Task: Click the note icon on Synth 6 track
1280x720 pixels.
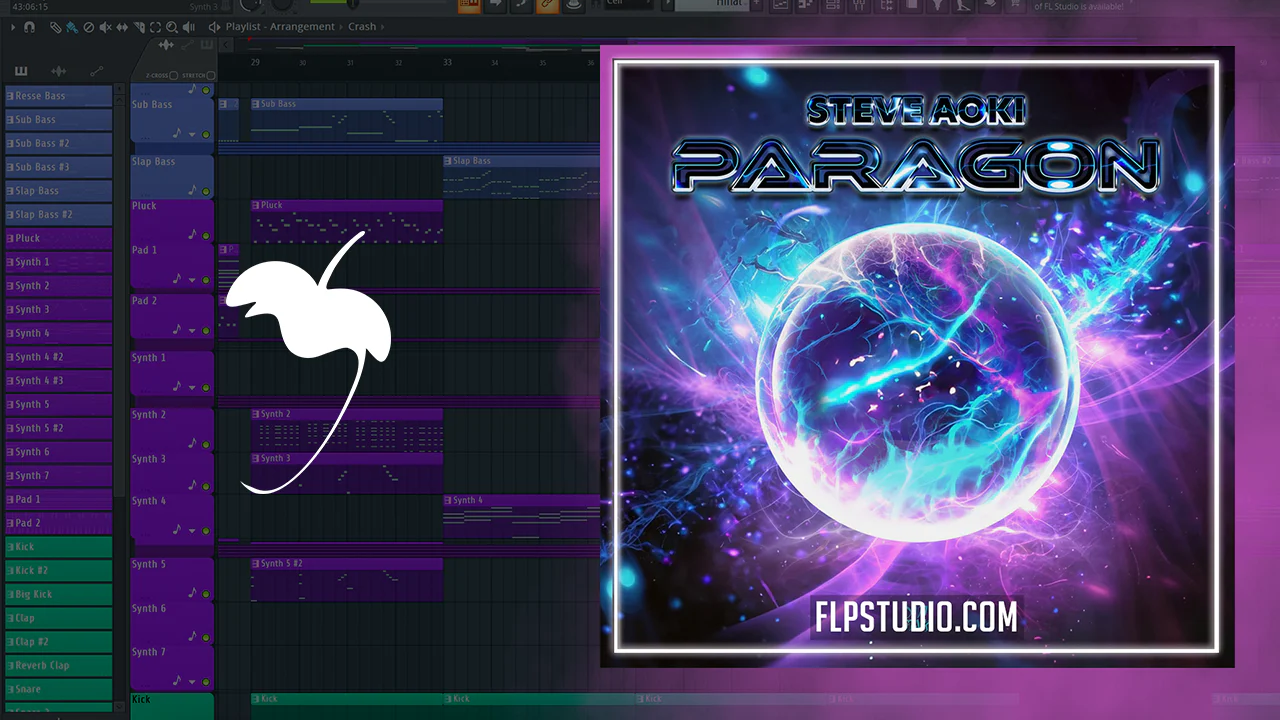Action: 192,637
